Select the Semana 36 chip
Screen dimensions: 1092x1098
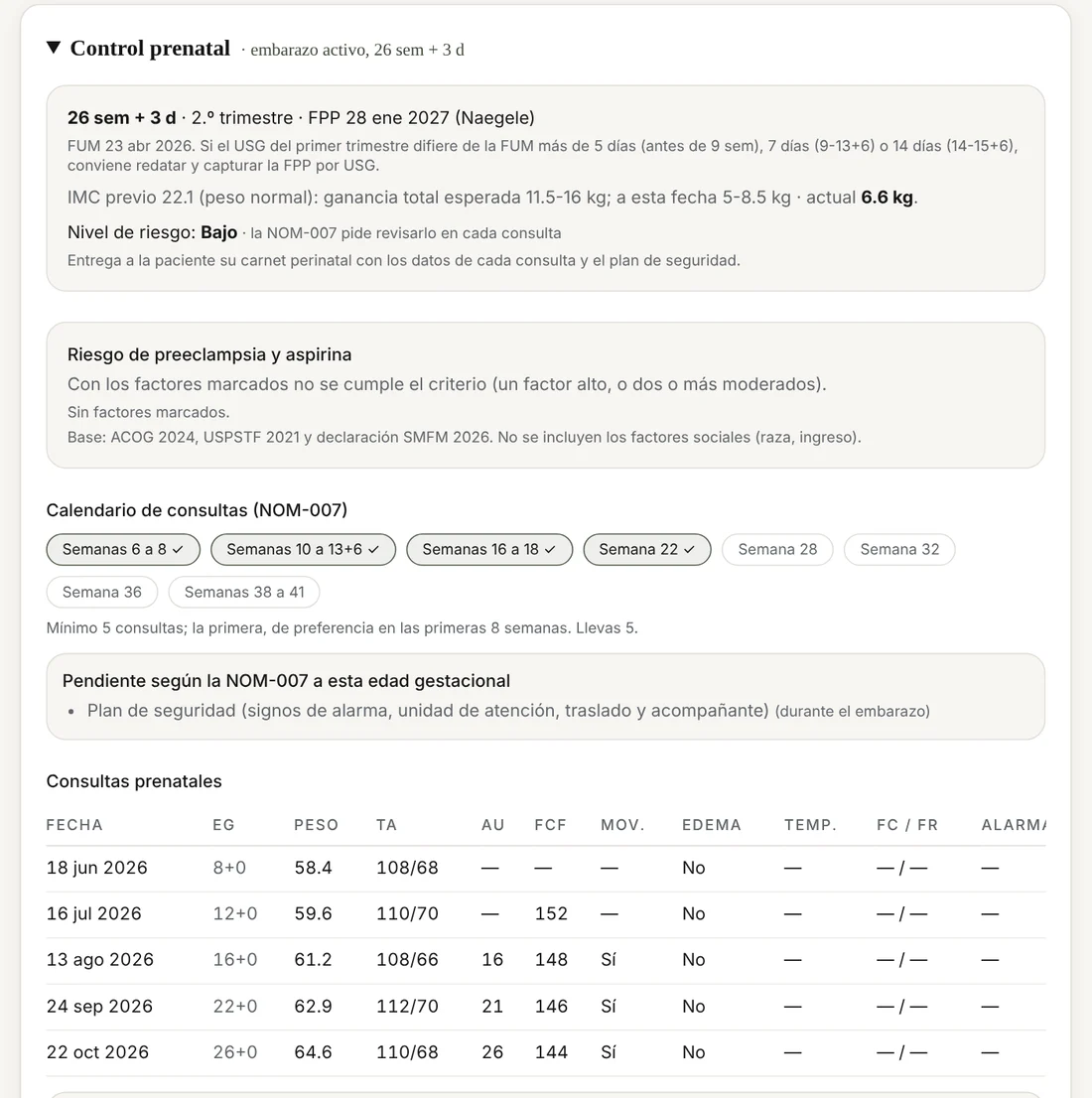point(101,593)
